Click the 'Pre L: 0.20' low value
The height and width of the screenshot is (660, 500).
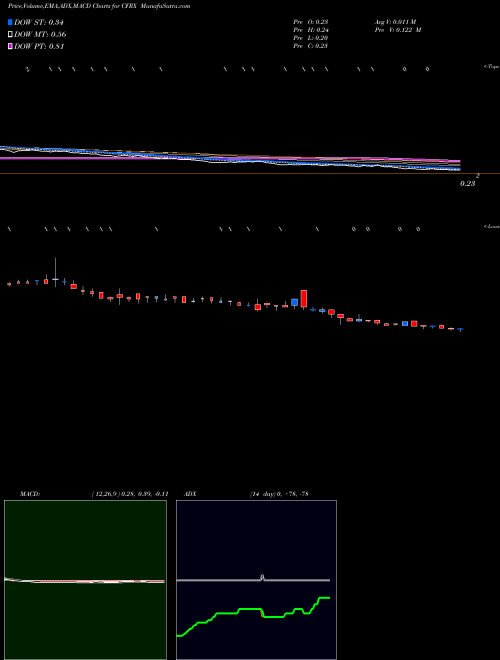pyautogui.click(x=311, y=38)
